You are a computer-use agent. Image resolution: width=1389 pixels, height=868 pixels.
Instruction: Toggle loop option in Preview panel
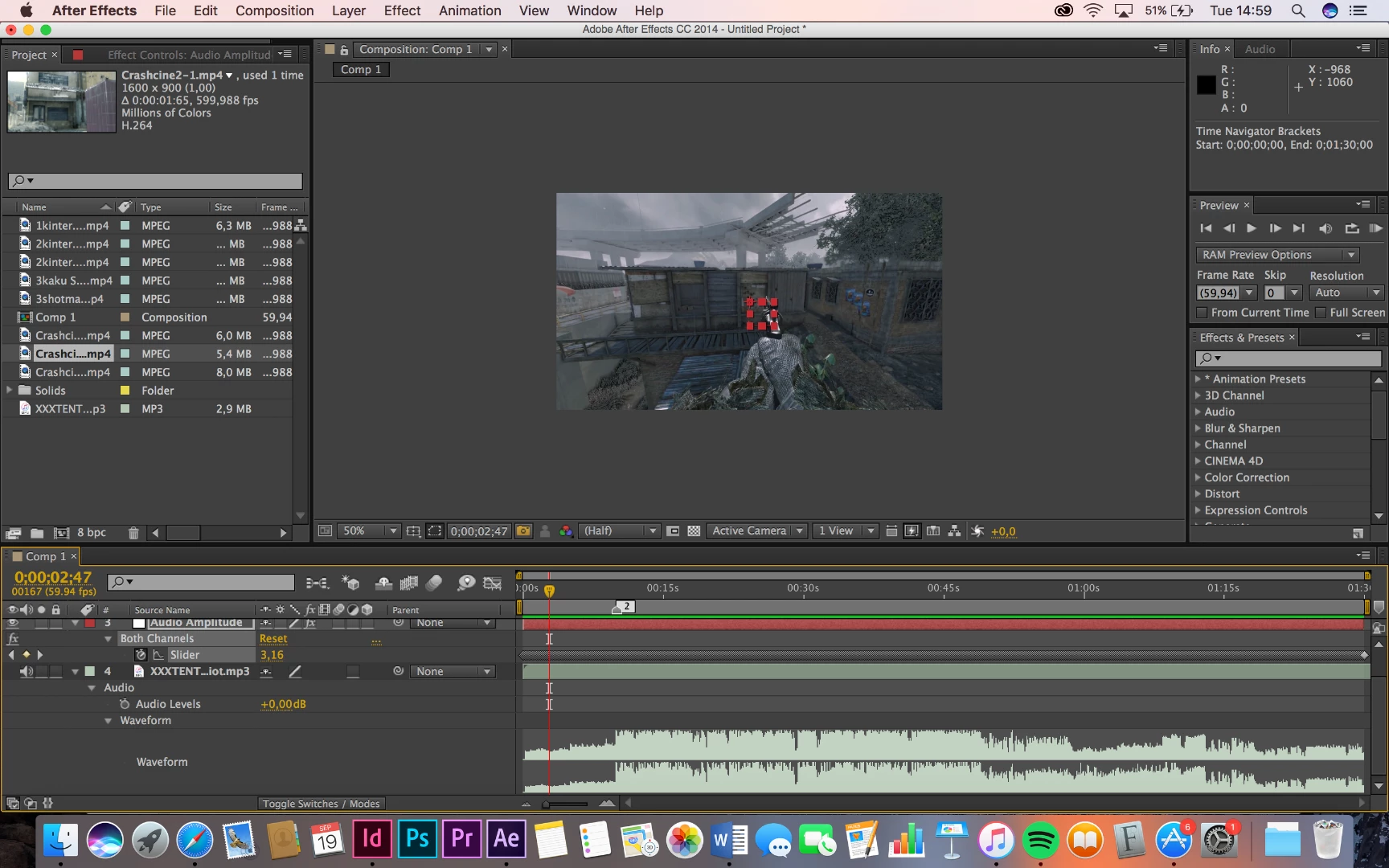tap(1352, 228)
